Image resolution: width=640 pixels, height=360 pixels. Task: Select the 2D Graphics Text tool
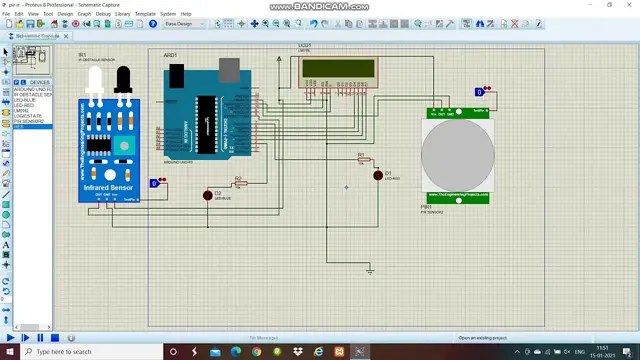tap(6, 245)
